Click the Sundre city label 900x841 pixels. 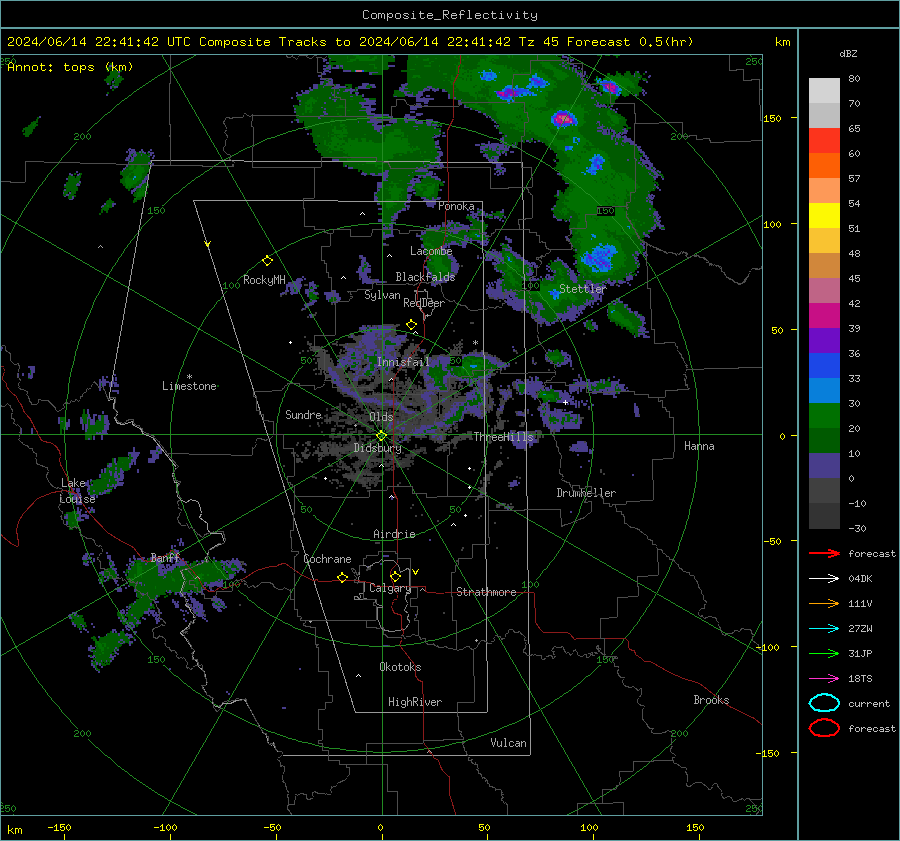tap(303, 414)
